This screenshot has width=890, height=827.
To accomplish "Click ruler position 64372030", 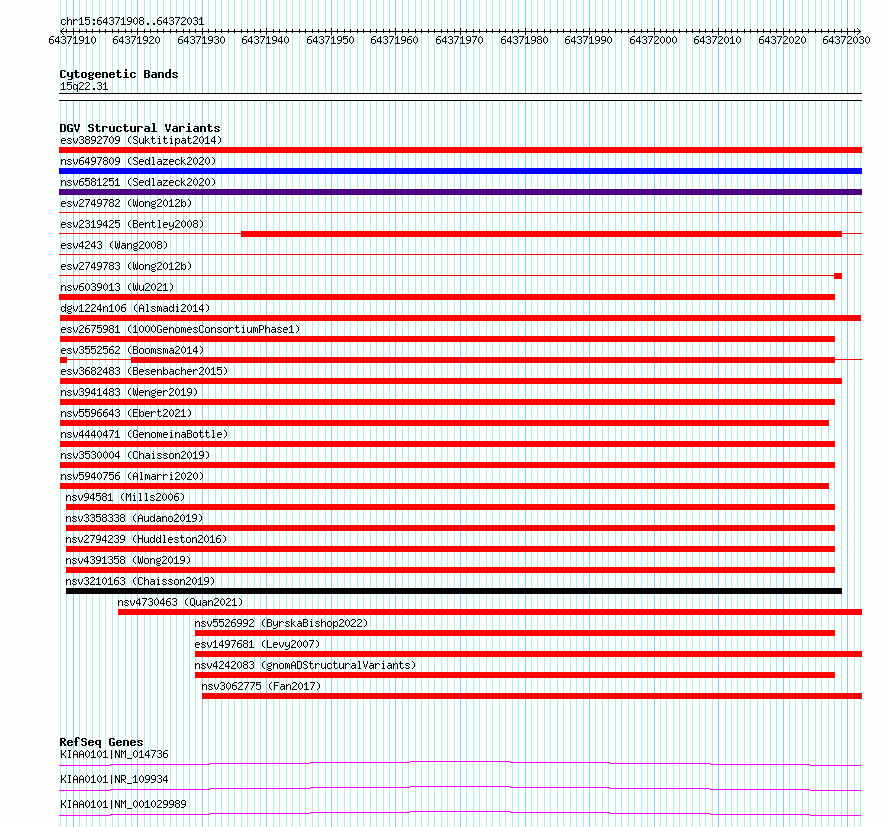I will 846,40.
